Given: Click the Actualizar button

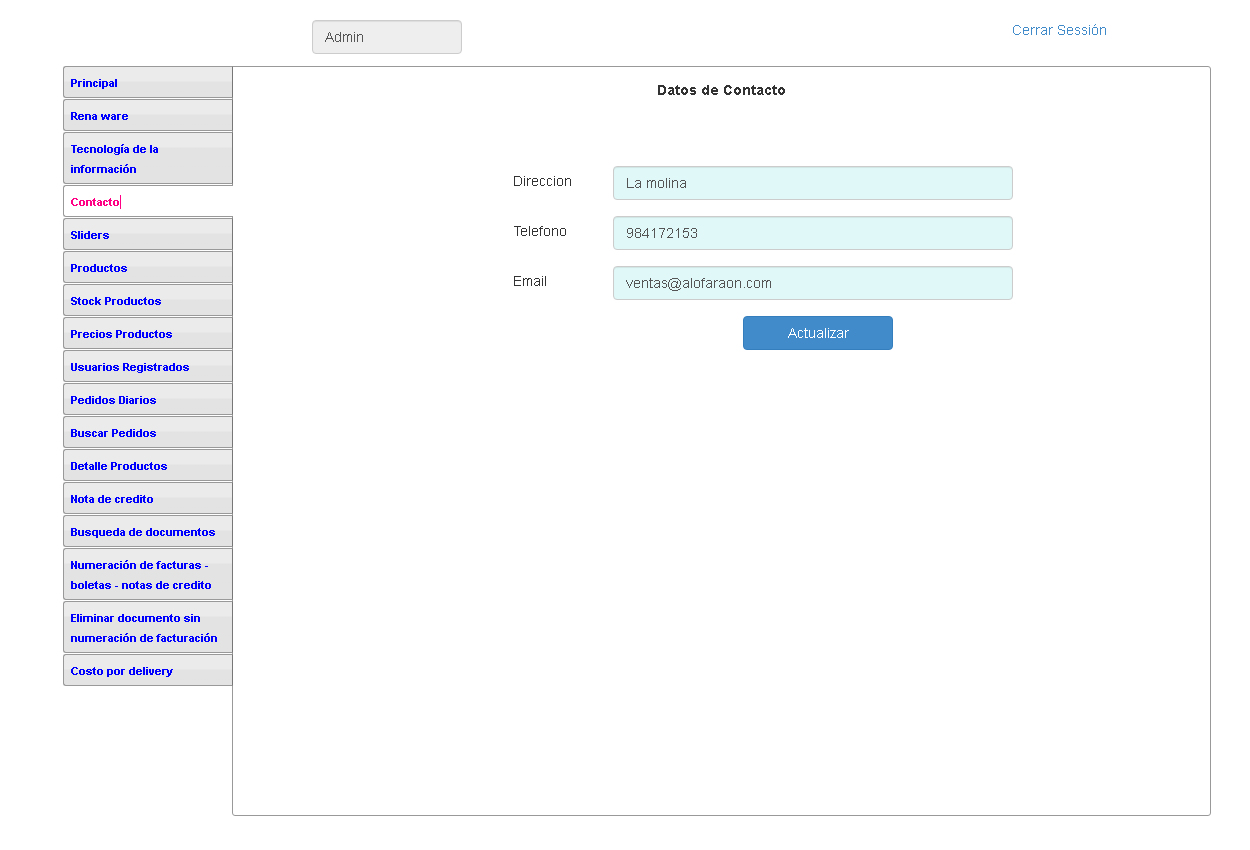Looking at the screenshot, I should pyautogui.click(x=817, y=333).
